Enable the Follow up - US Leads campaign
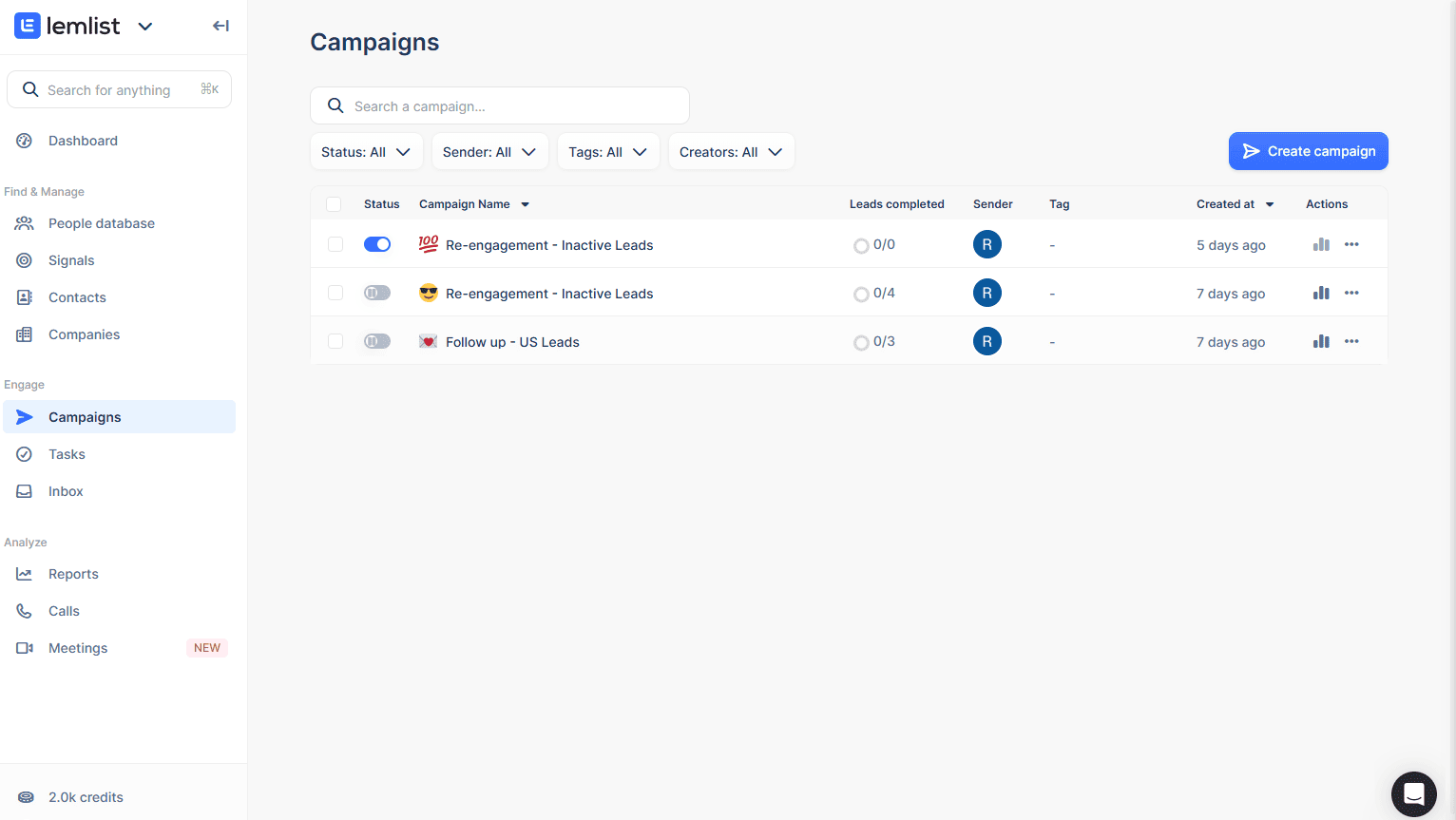This screenshot has width=1456, height=820. tap(376, 340)
